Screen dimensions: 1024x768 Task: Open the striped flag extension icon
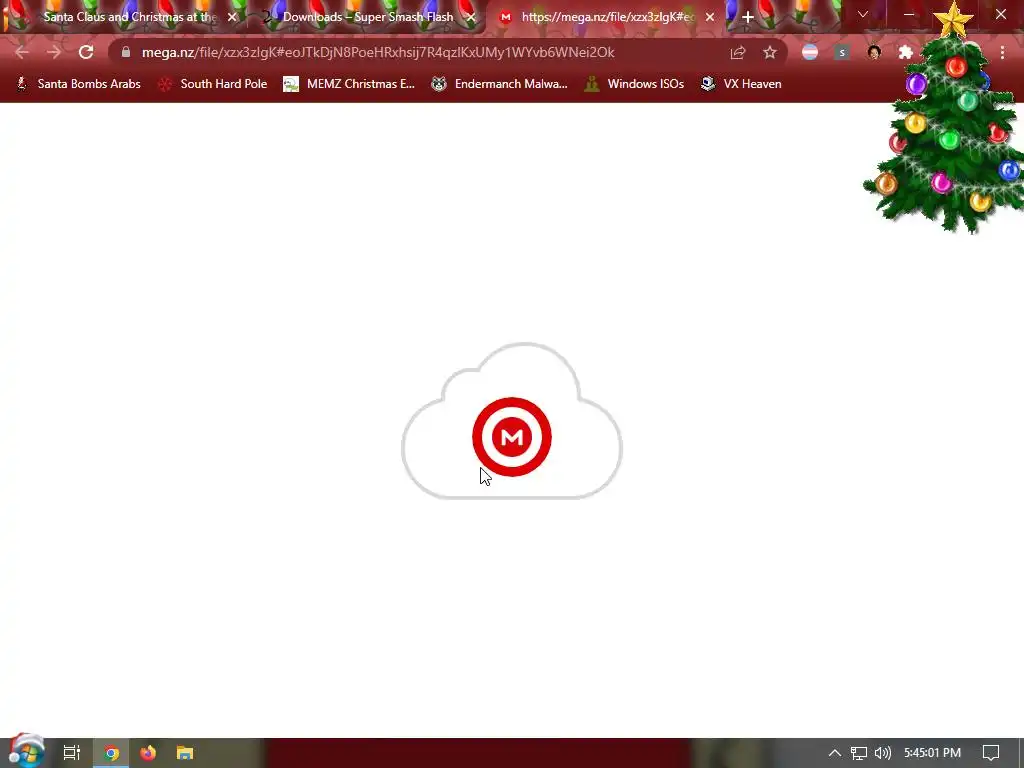(810, 52)
